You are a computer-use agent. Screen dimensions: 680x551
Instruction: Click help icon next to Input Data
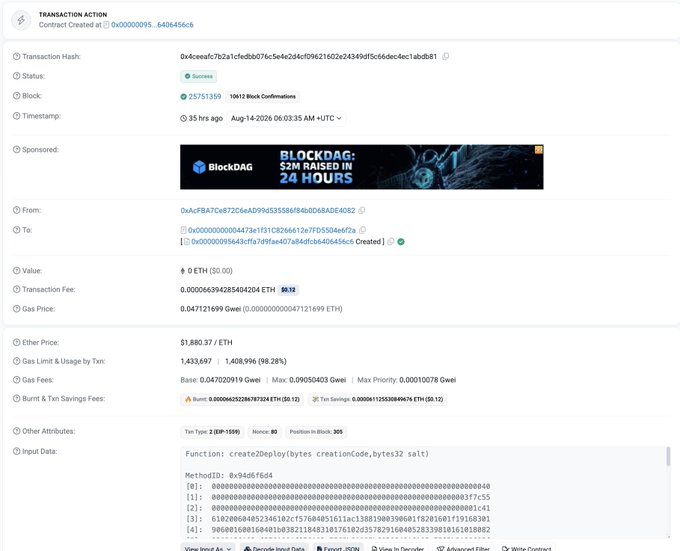[x=16, y=451]
